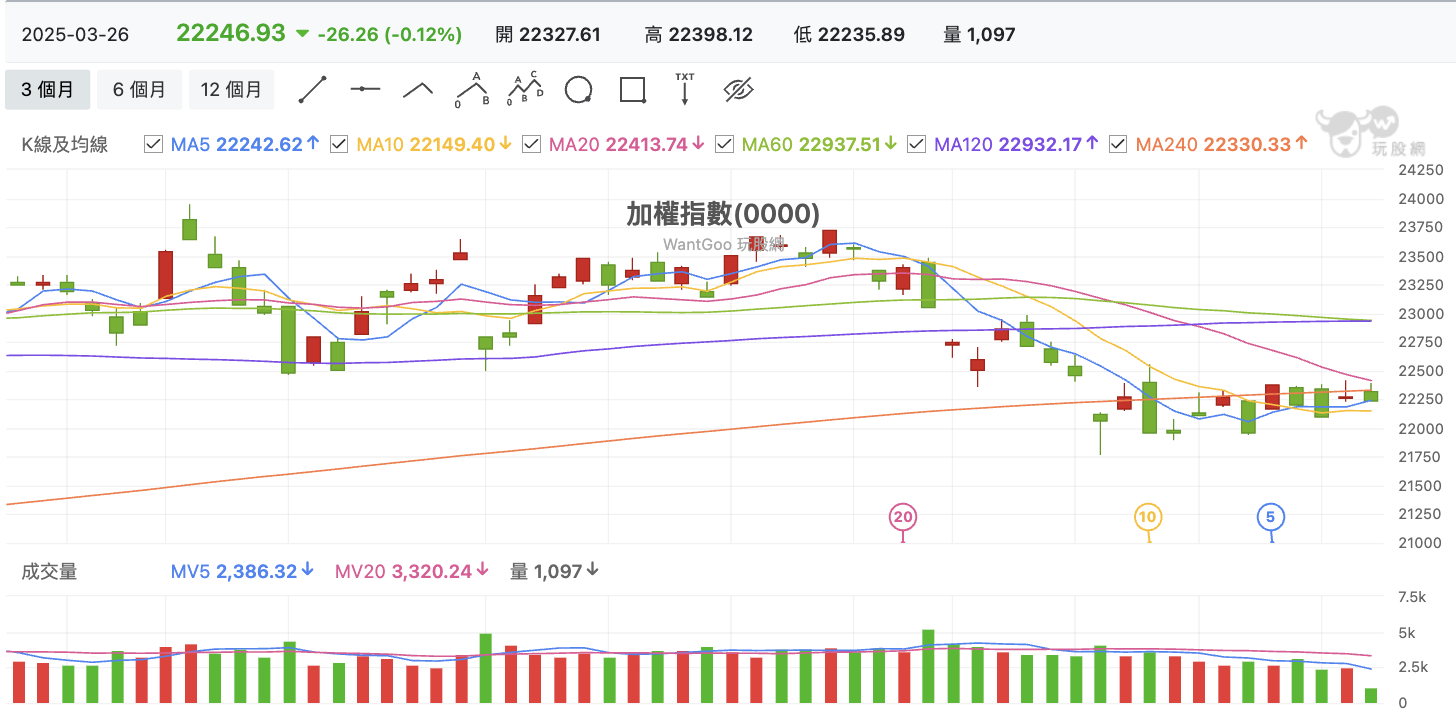
Task: Toggle the hide drawings eye icon
Action: (738, 90)
